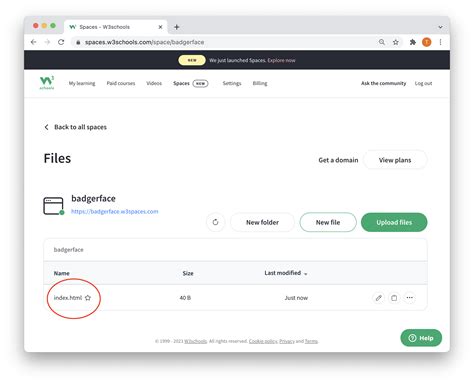Click the refresh files circular arrow icon
The image size is (474, 384).
pos(215,222)
